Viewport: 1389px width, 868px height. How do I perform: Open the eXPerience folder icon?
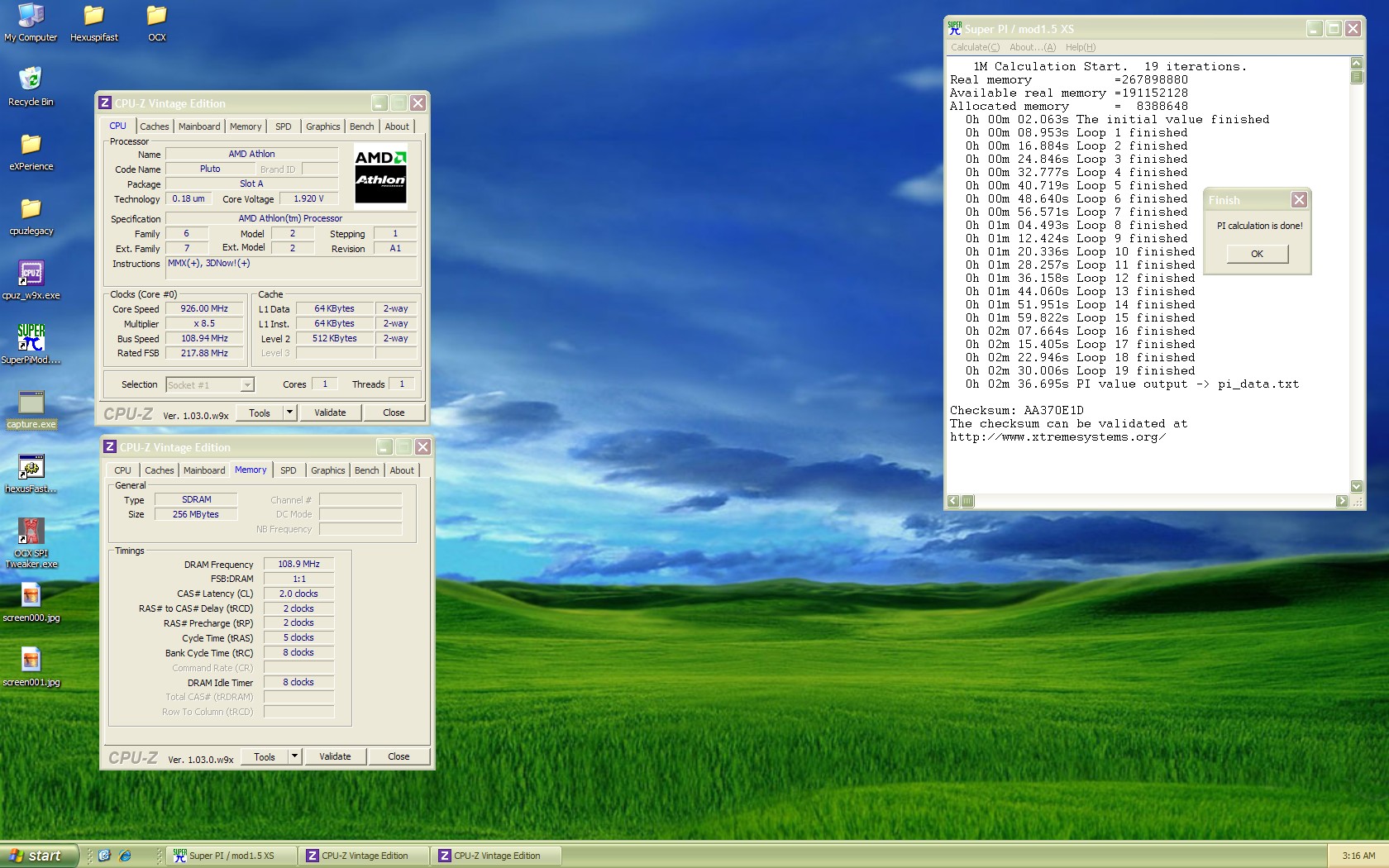click(x=31, y=151)
